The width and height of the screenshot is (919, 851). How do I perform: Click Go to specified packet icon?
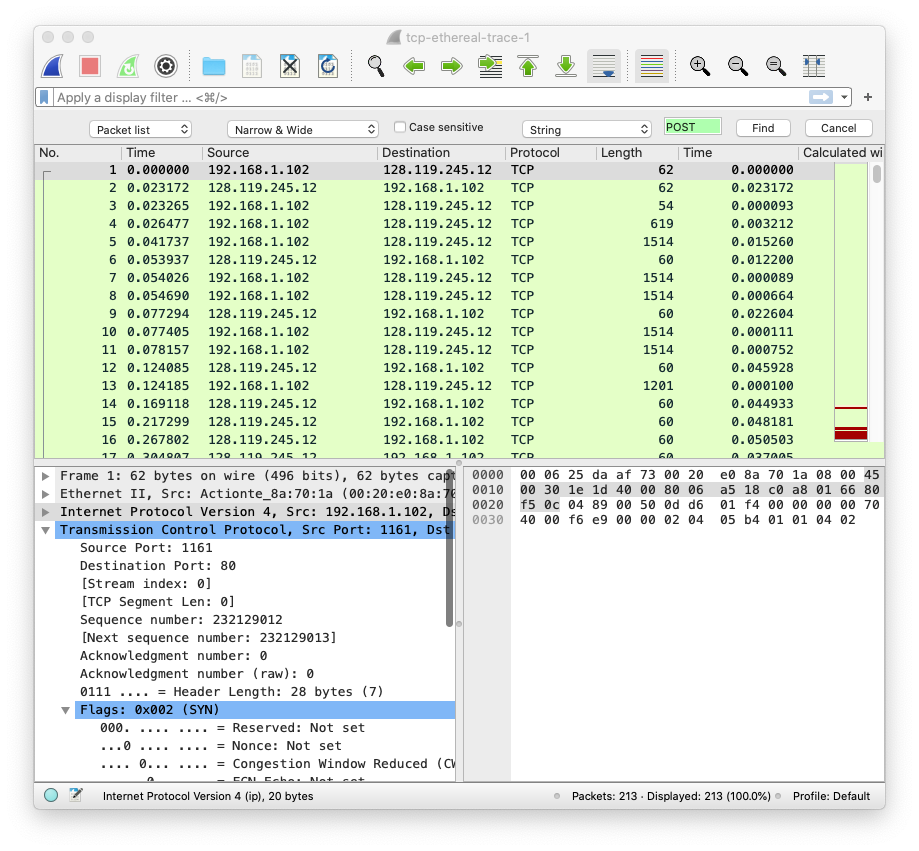(490, 66)
